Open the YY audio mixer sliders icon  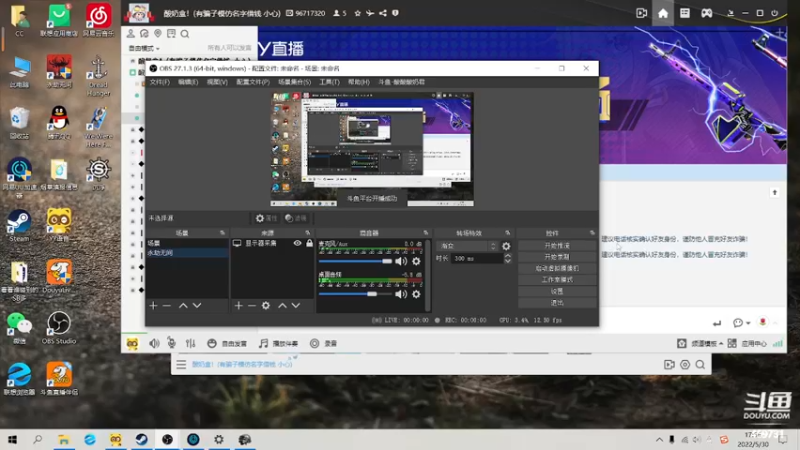point(190,343)
